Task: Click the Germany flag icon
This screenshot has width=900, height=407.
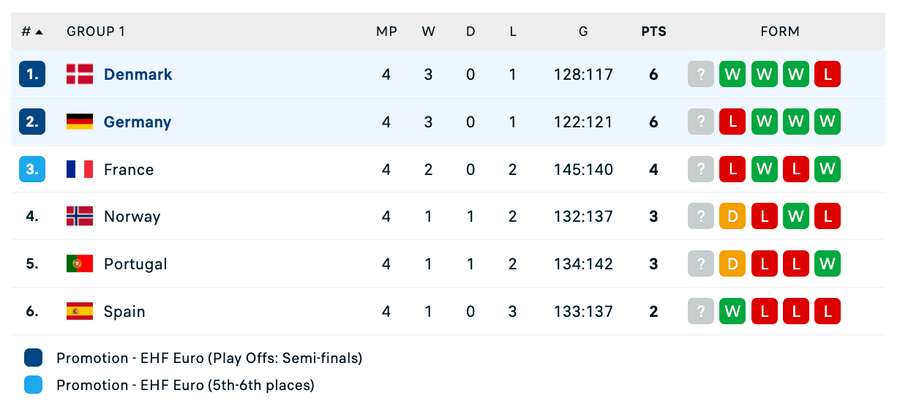Action: tap(80, 122)
